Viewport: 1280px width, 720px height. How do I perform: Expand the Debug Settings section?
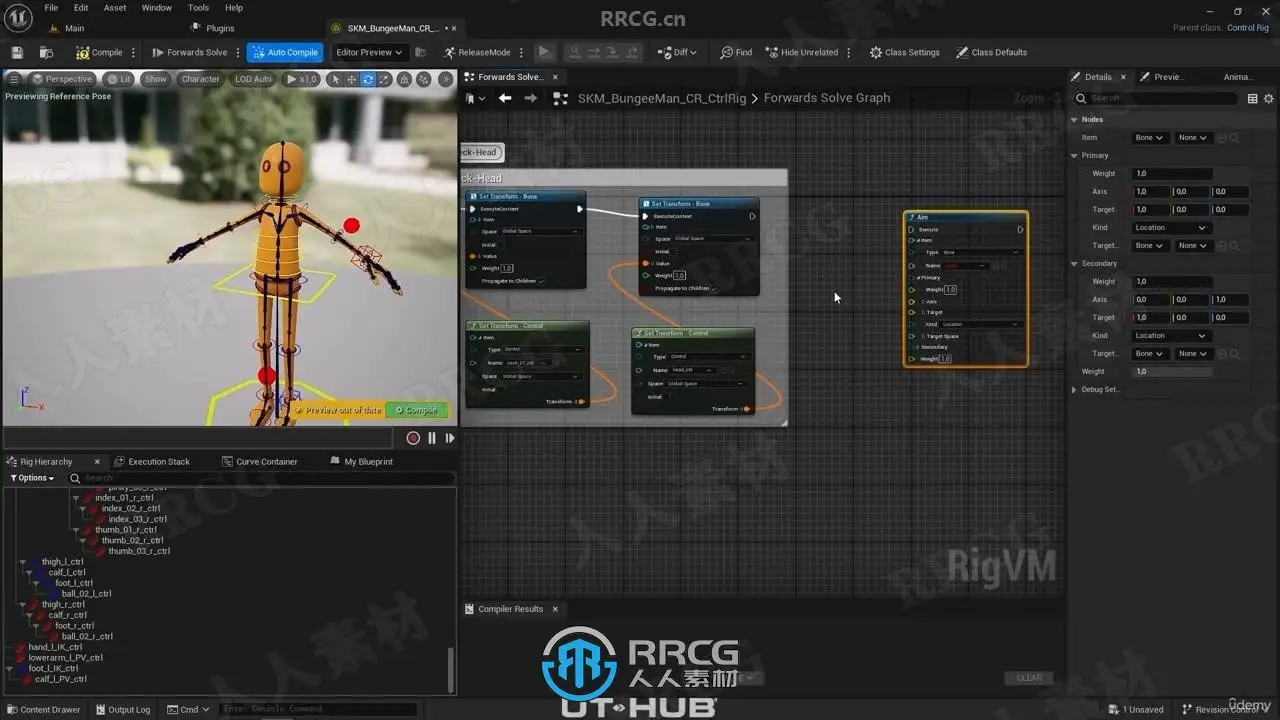tap(1075, 390)
